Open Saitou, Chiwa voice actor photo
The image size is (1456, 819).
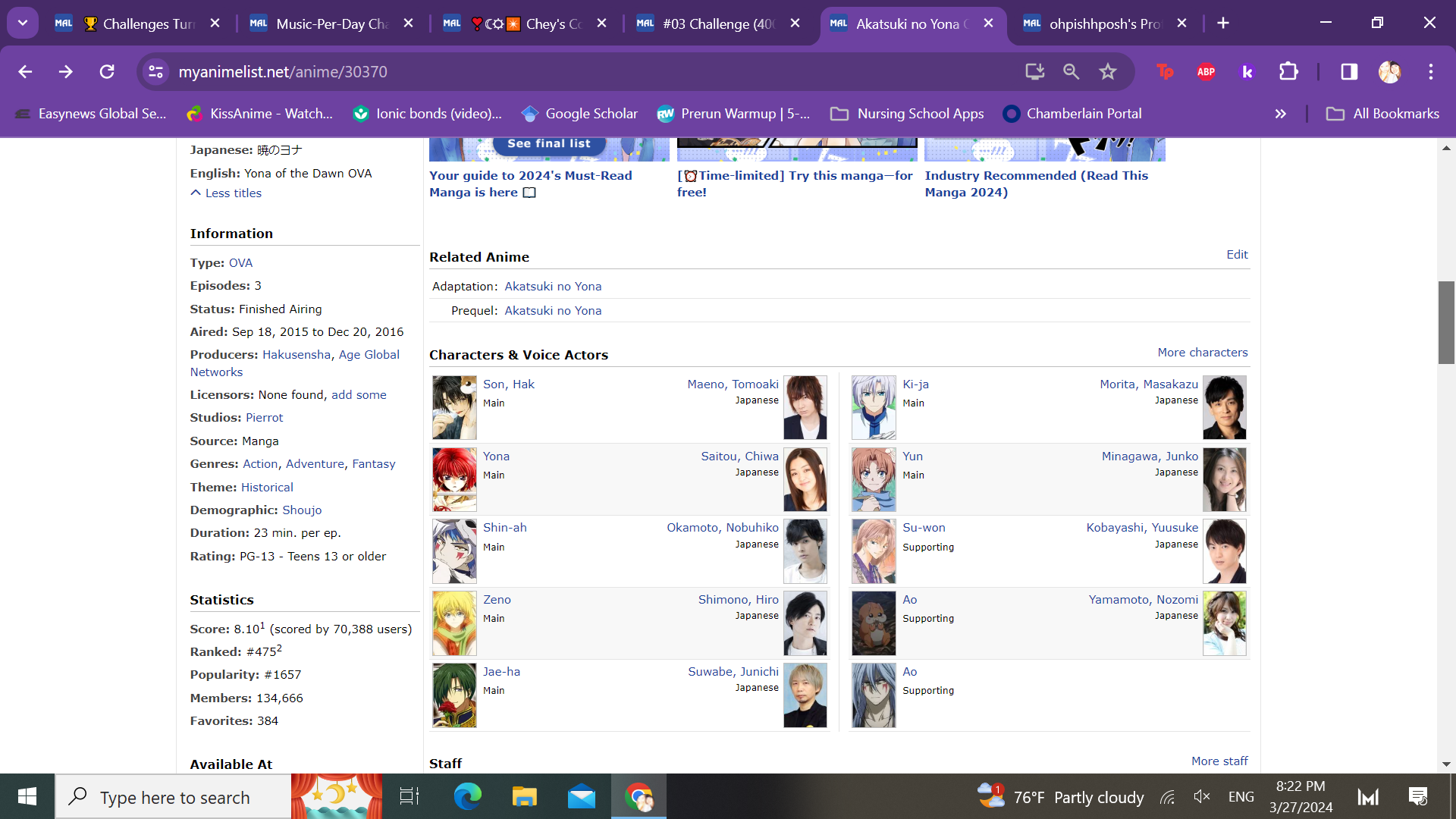click(x=805, y=479)
